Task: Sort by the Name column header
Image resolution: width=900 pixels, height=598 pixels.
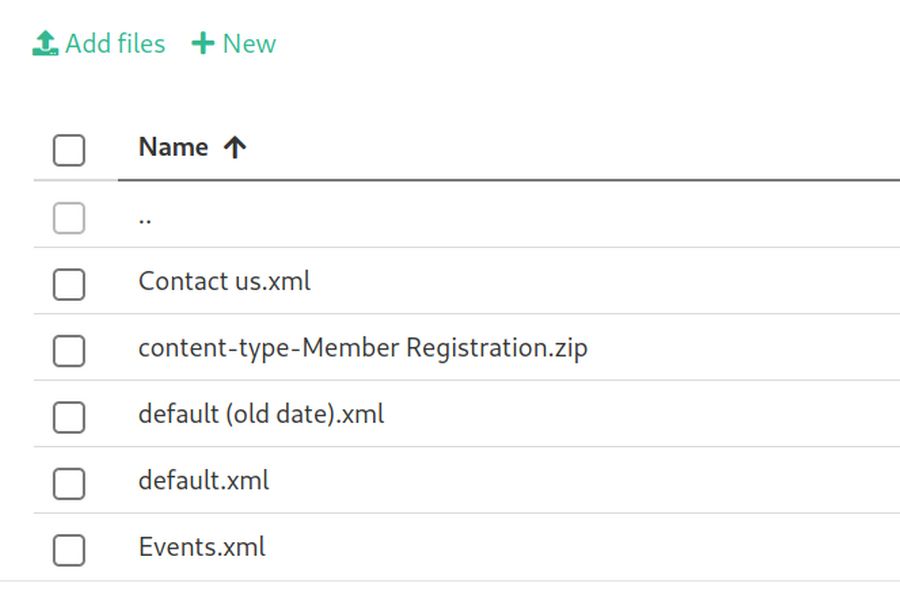Action: pyautogui.click(x=173, y=147)
